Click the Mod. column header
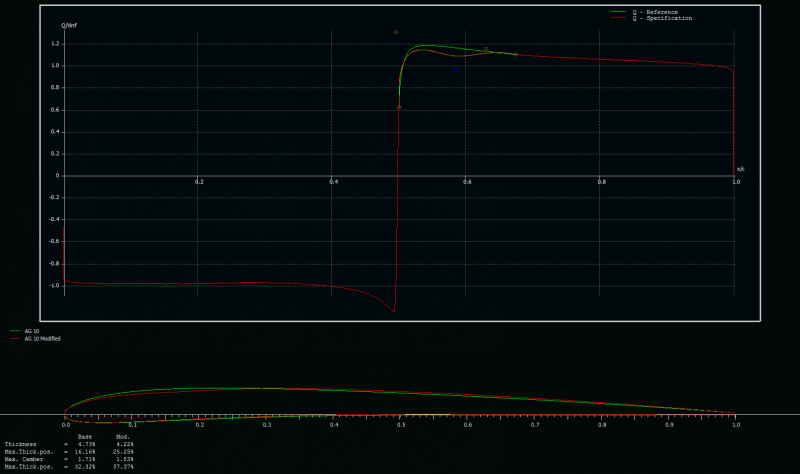Screen dimensions: 800x474 coord(123,436)
